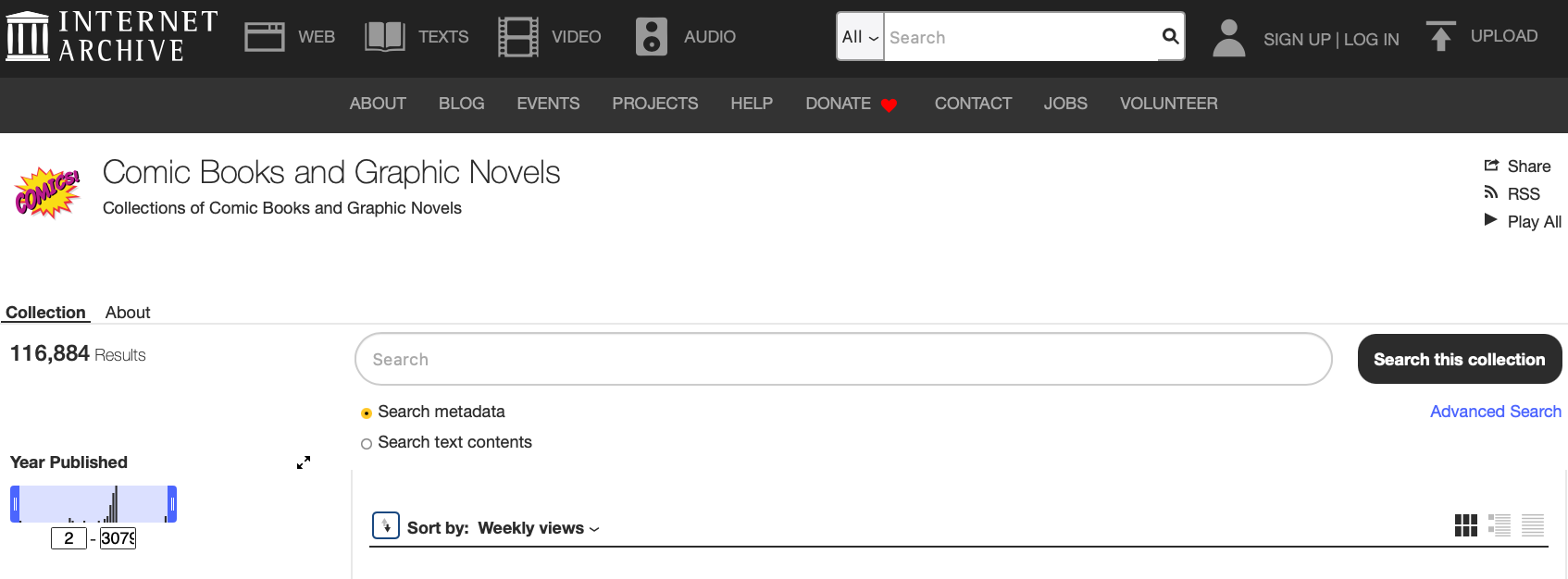Screen dimensions: 1568x579
Task: Click the AUDIO navigation link
Action: [710, 37]
